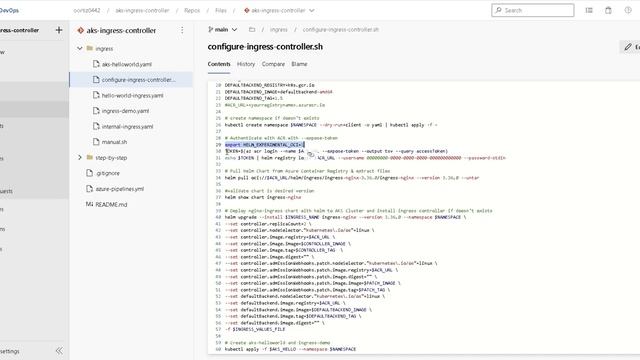
Task: Click the Edit pencil button
Action: tap(630, 47)
